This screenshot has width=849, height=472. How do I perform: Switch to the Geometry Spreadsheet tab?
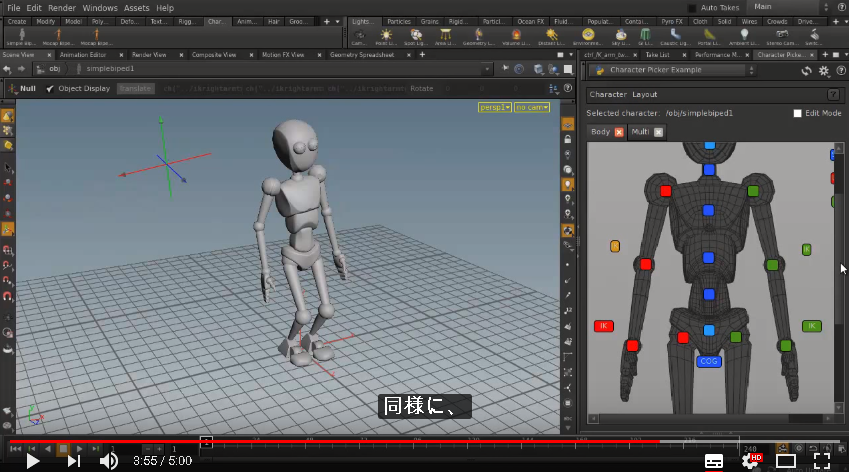(362, 55)
